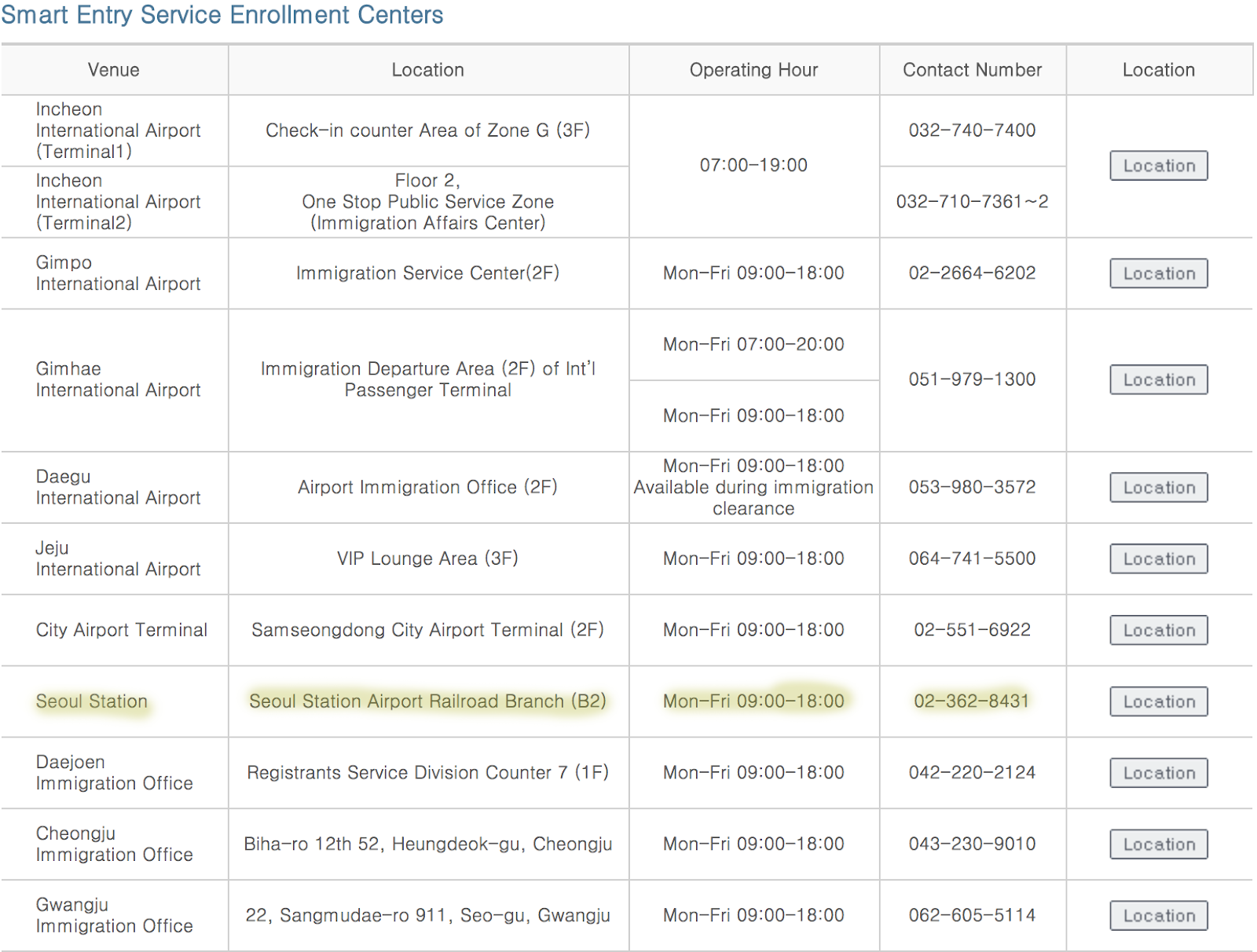Screen dimensions: 1257x952
Task: Open the City Airport Terminal Location button
Action: click(x=1158, y=630)
